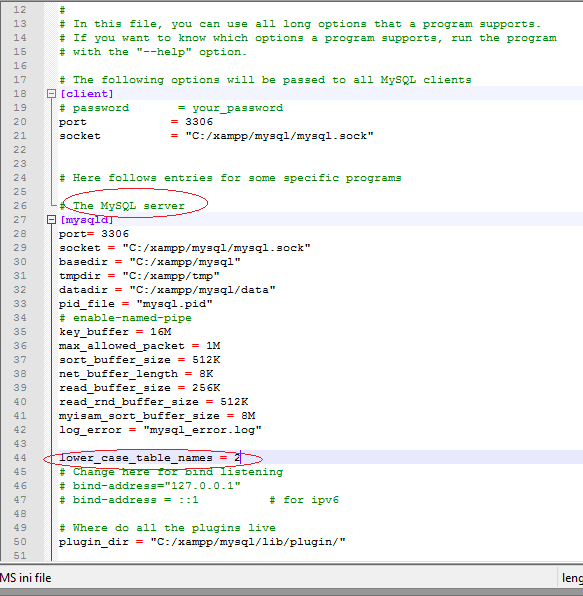Screen dimensions: 583x596
Task: Click the 'bind-address = ::1' comment line
Action: pyautogui.click(x=128, y=500)
